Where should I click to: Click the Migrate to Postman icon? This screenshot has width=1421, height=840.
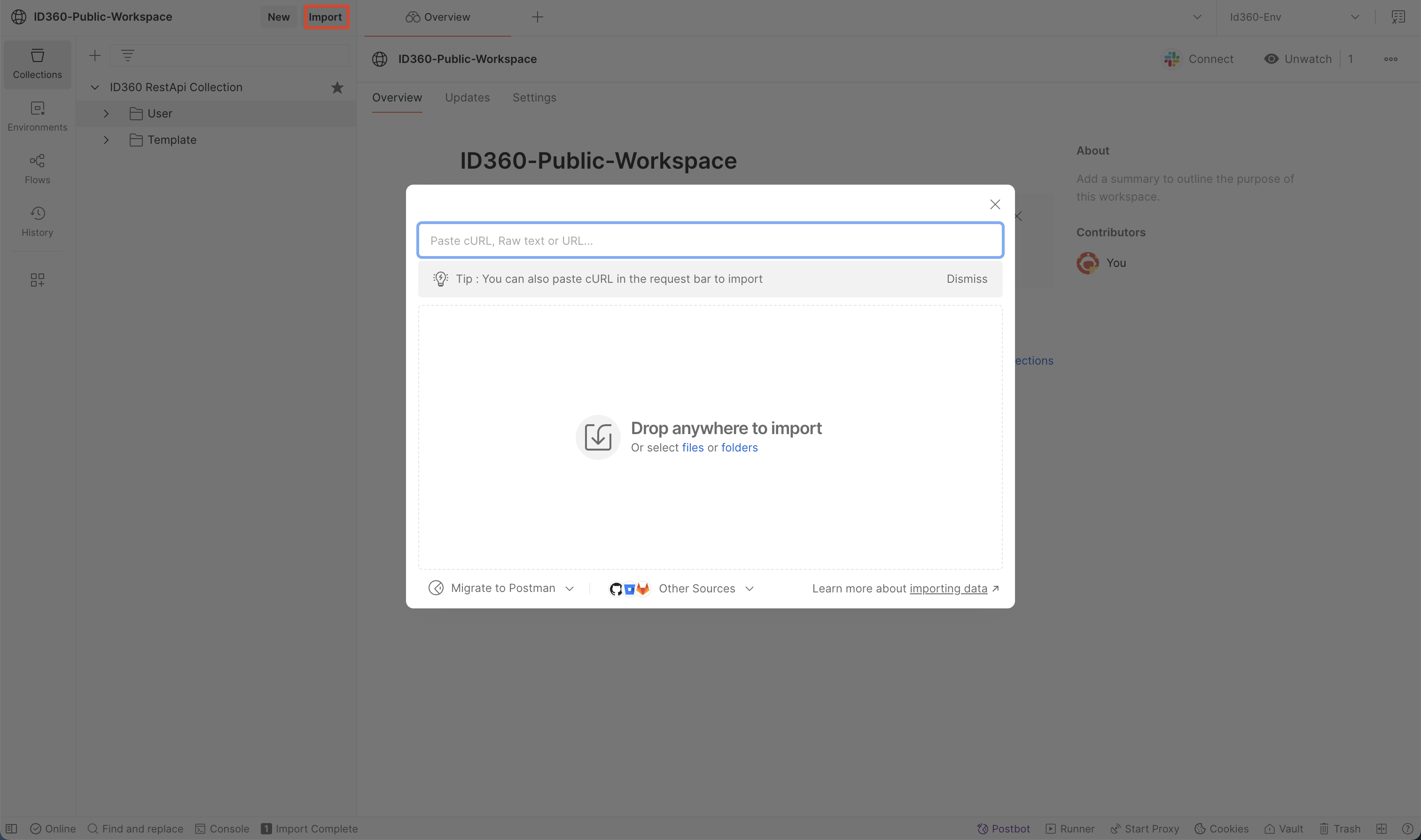pos(436,588)
